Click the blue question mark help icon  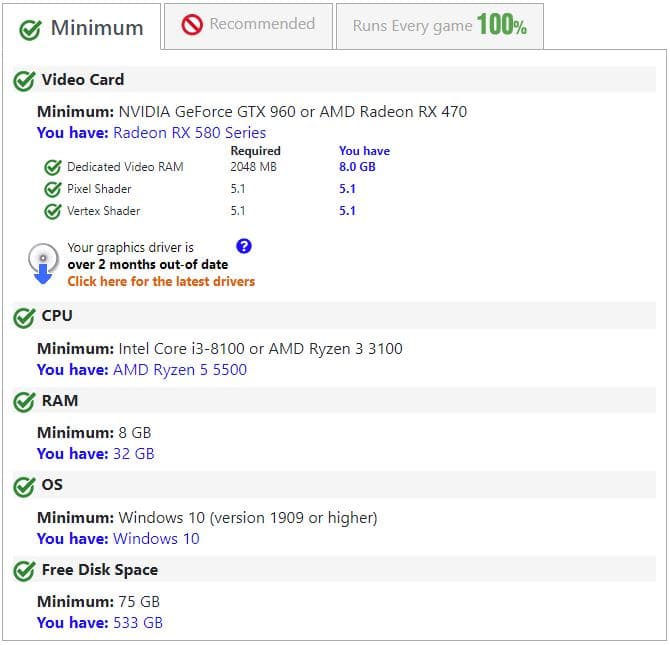pos(244,246)
